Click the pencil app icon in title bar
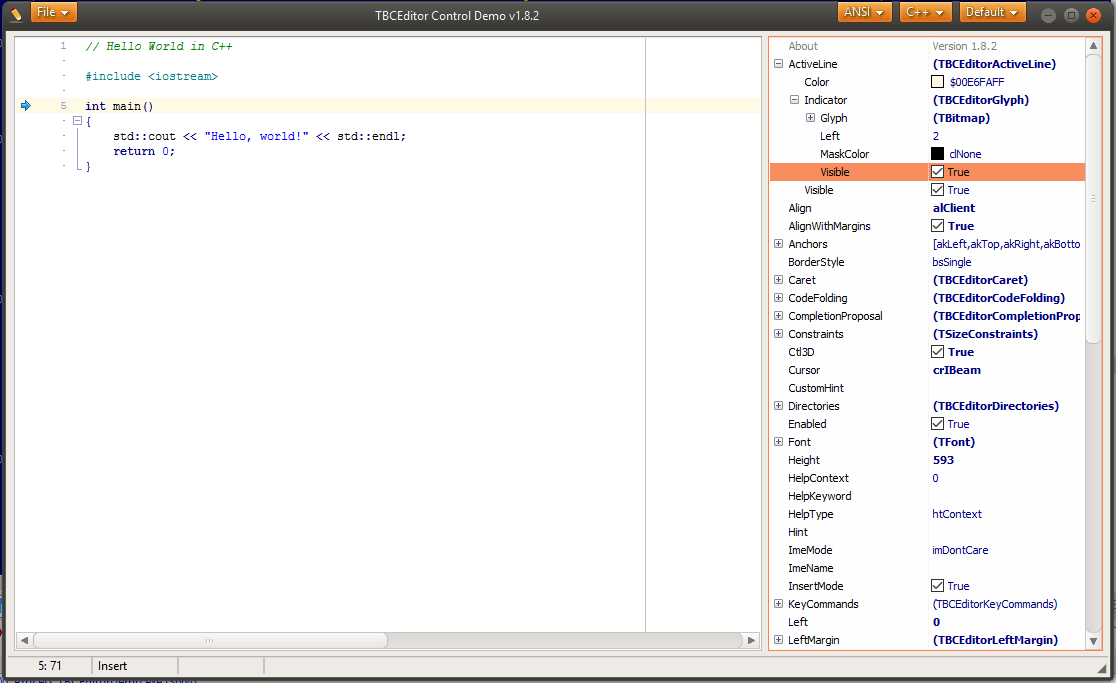The image size is (1116, 683). coord(16,13)
